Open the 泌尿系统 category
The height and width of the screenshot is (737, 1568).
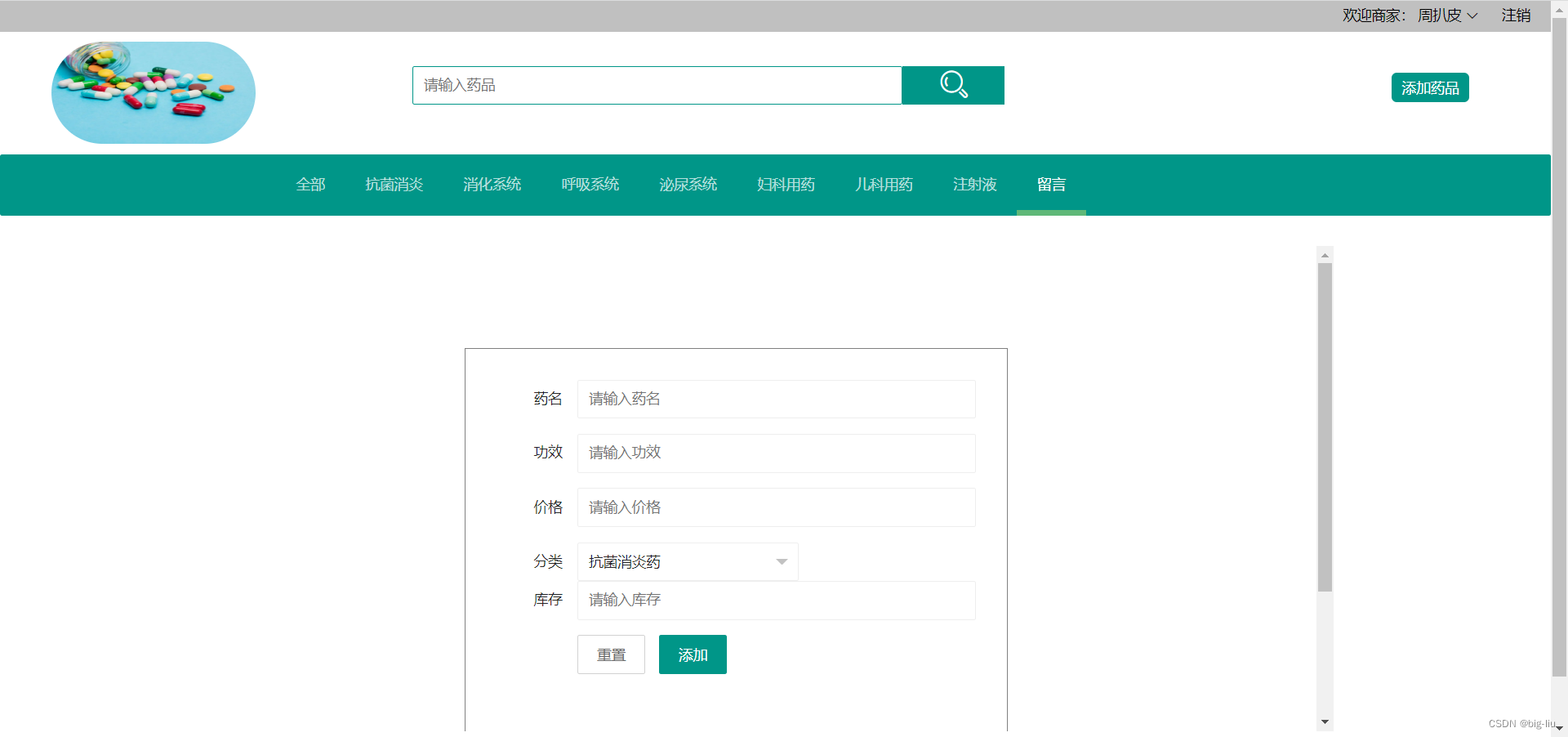point(688,185)
